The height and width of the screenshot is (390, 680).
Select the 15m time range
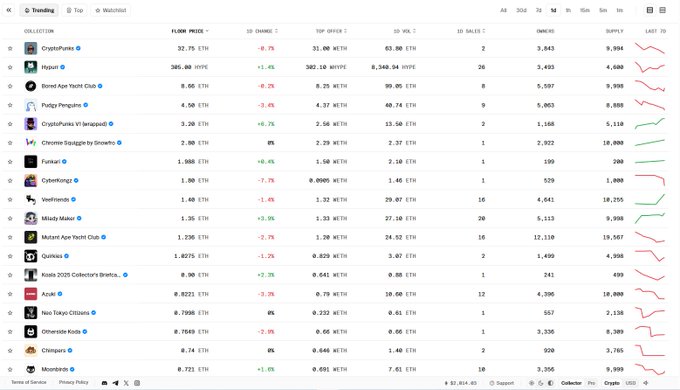(585, 10)
